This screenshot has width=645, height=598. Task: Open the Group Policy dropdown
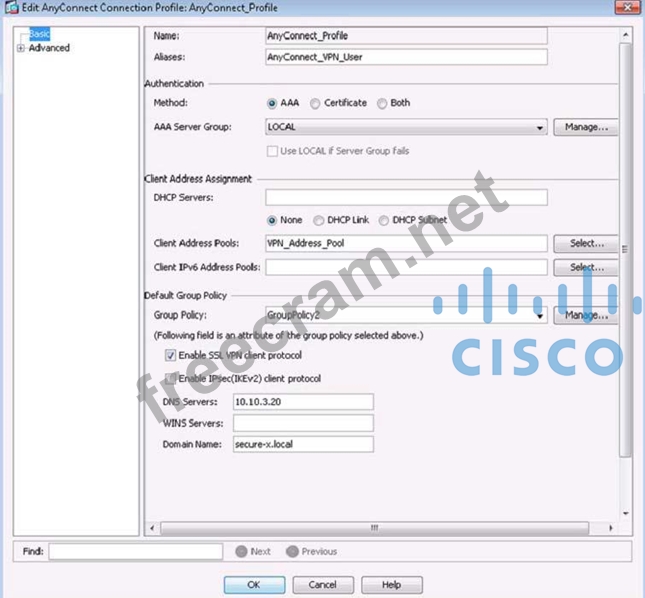click(x=541, y=315)
